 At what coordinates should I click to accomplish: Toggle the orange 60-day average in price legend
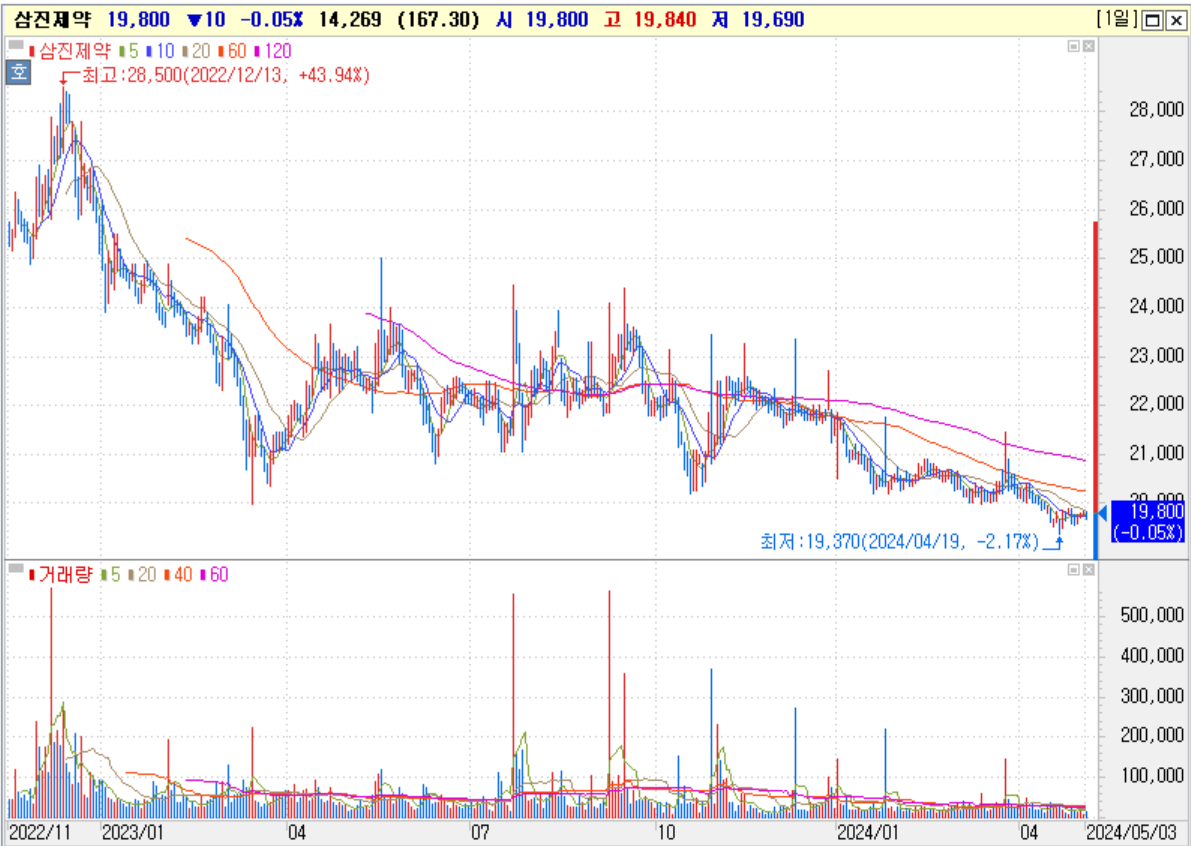[232, 51]
